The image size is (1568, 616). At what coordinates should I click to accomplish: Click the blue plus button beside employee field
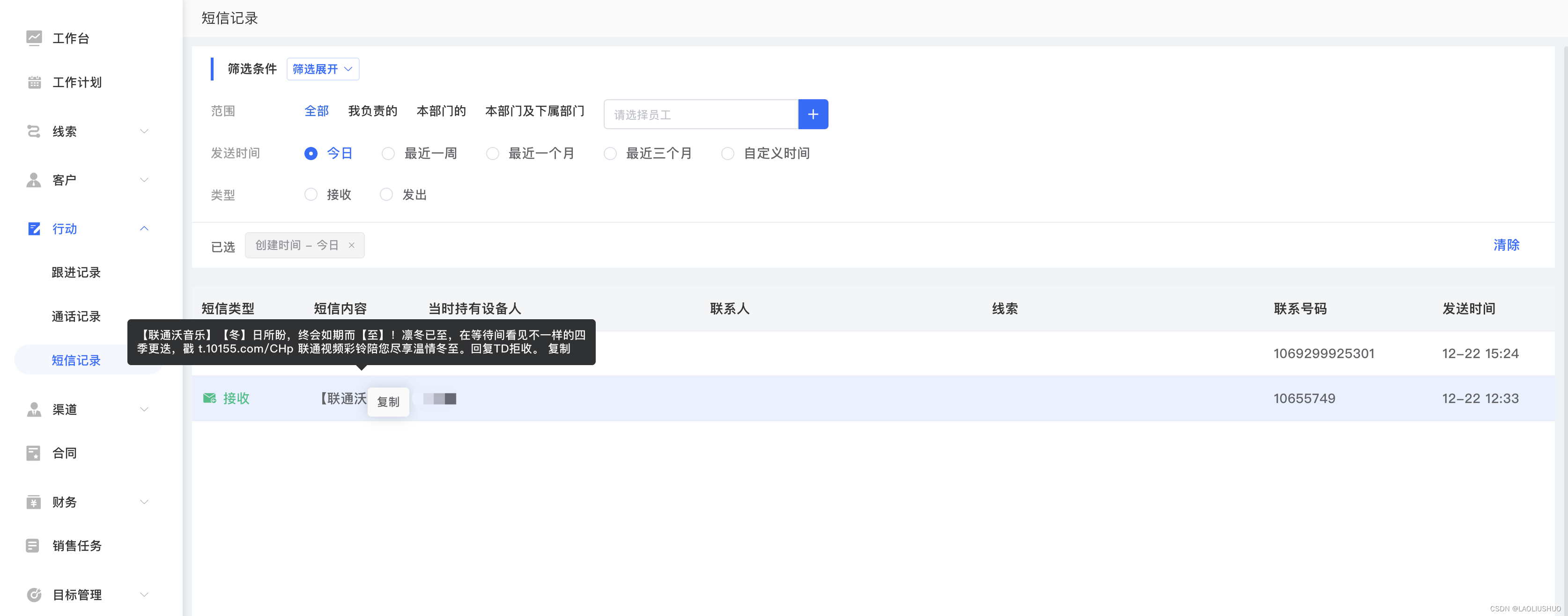point(813,114)
